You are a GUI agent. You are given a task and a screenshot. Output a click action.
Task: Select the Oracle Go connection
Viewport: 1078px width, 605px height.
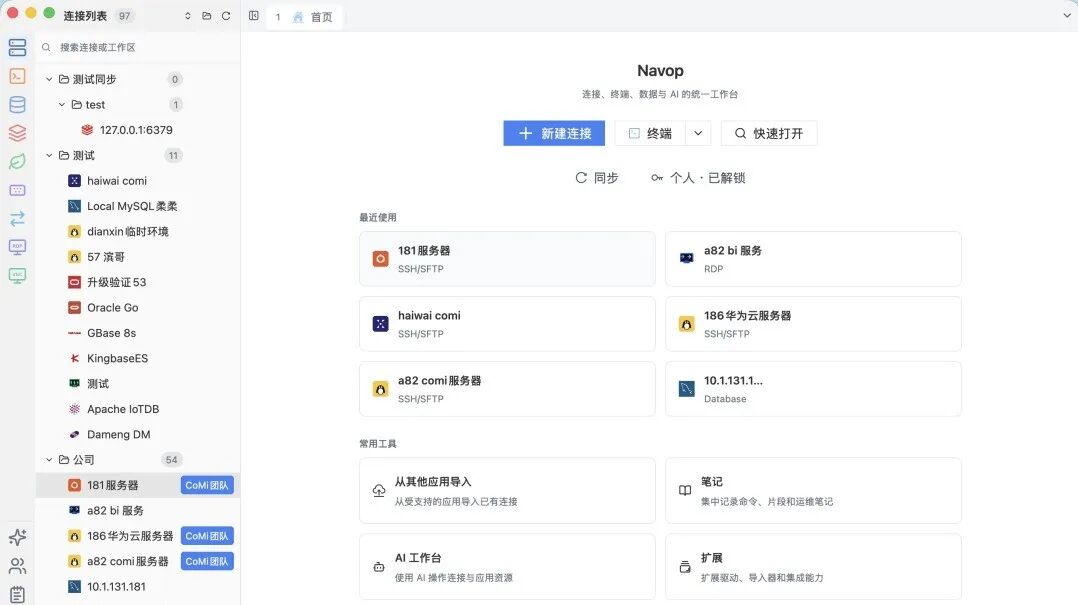138,307
